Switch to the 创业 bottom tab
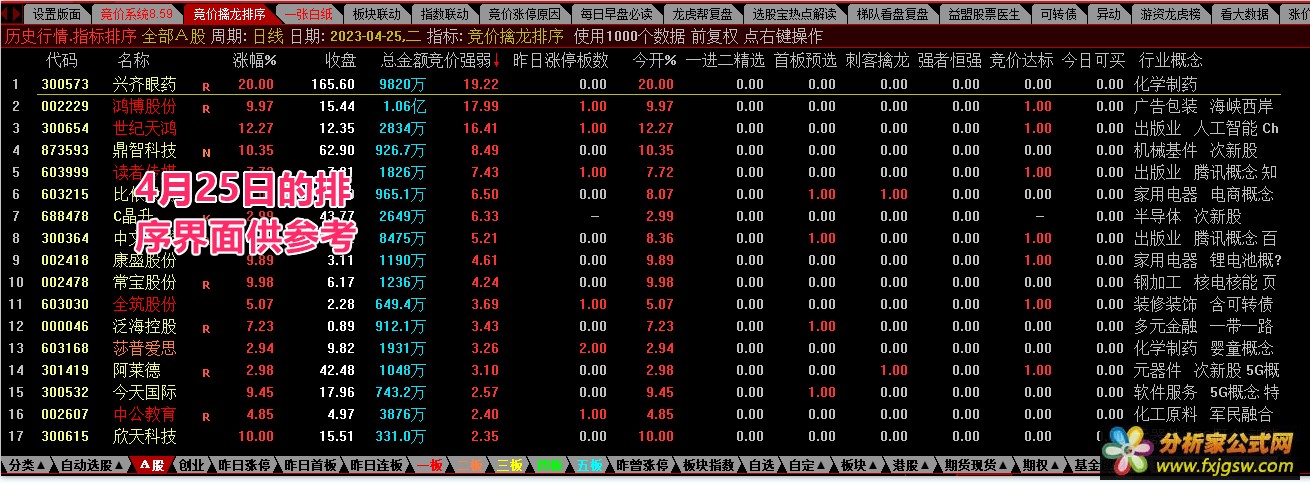 click(x=192, y=466)
